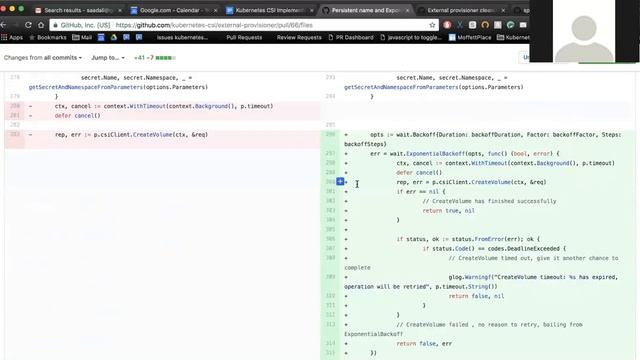Click the added wait.Backoff opts line
This screenshot has width=640, height=360.
point(483,139)
